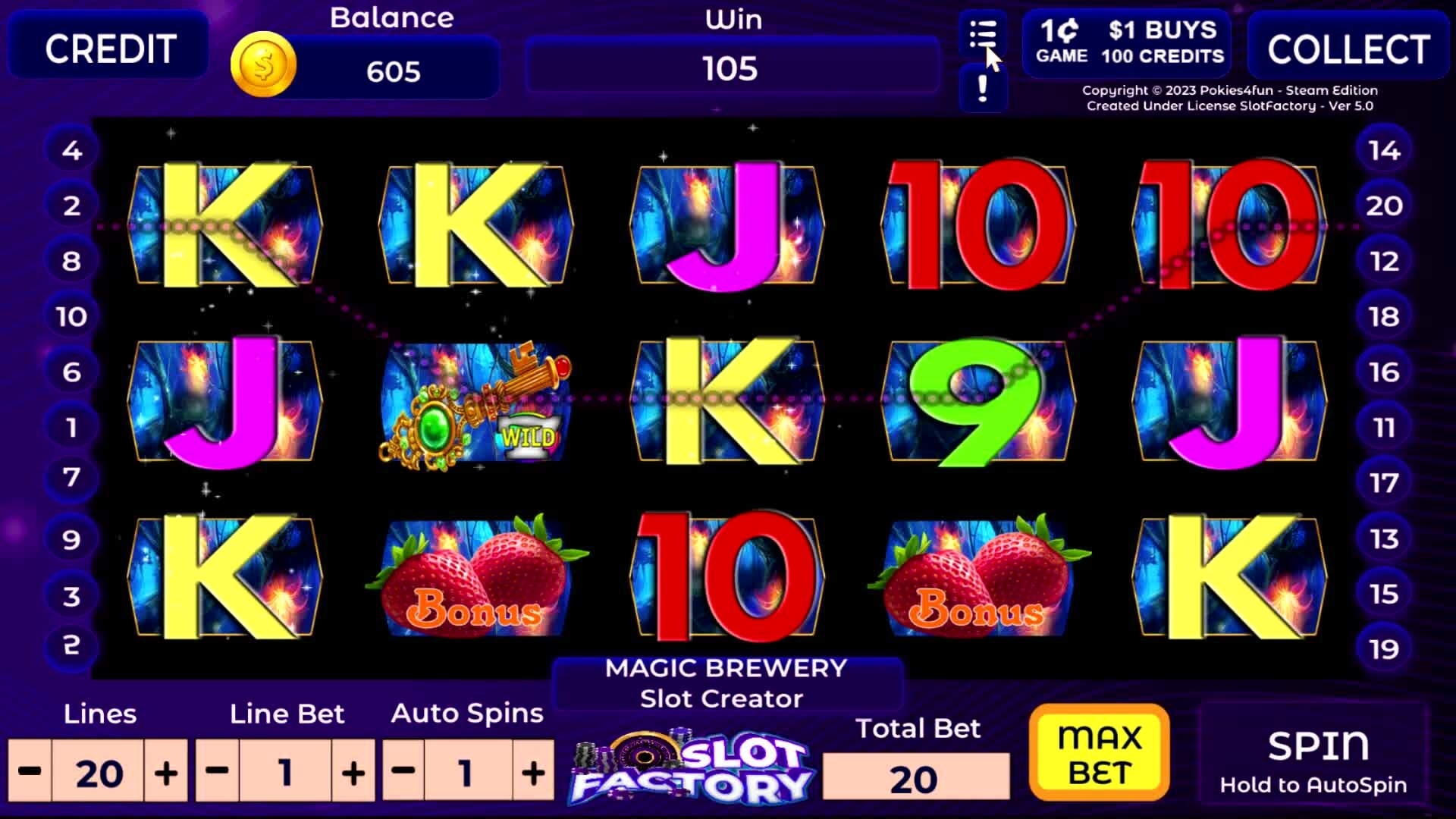Click the MAX BET button
The height and width of the screenshot is (819, 1456).
pos(1100,752)
